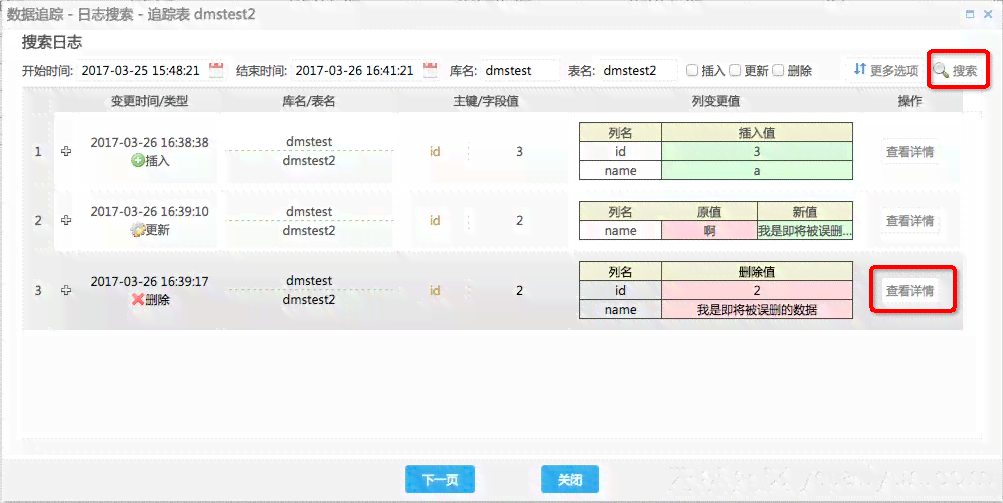1003x503 pixels.
Task: Click deleted value 我是即将被误删的数据
Action: 757,310
